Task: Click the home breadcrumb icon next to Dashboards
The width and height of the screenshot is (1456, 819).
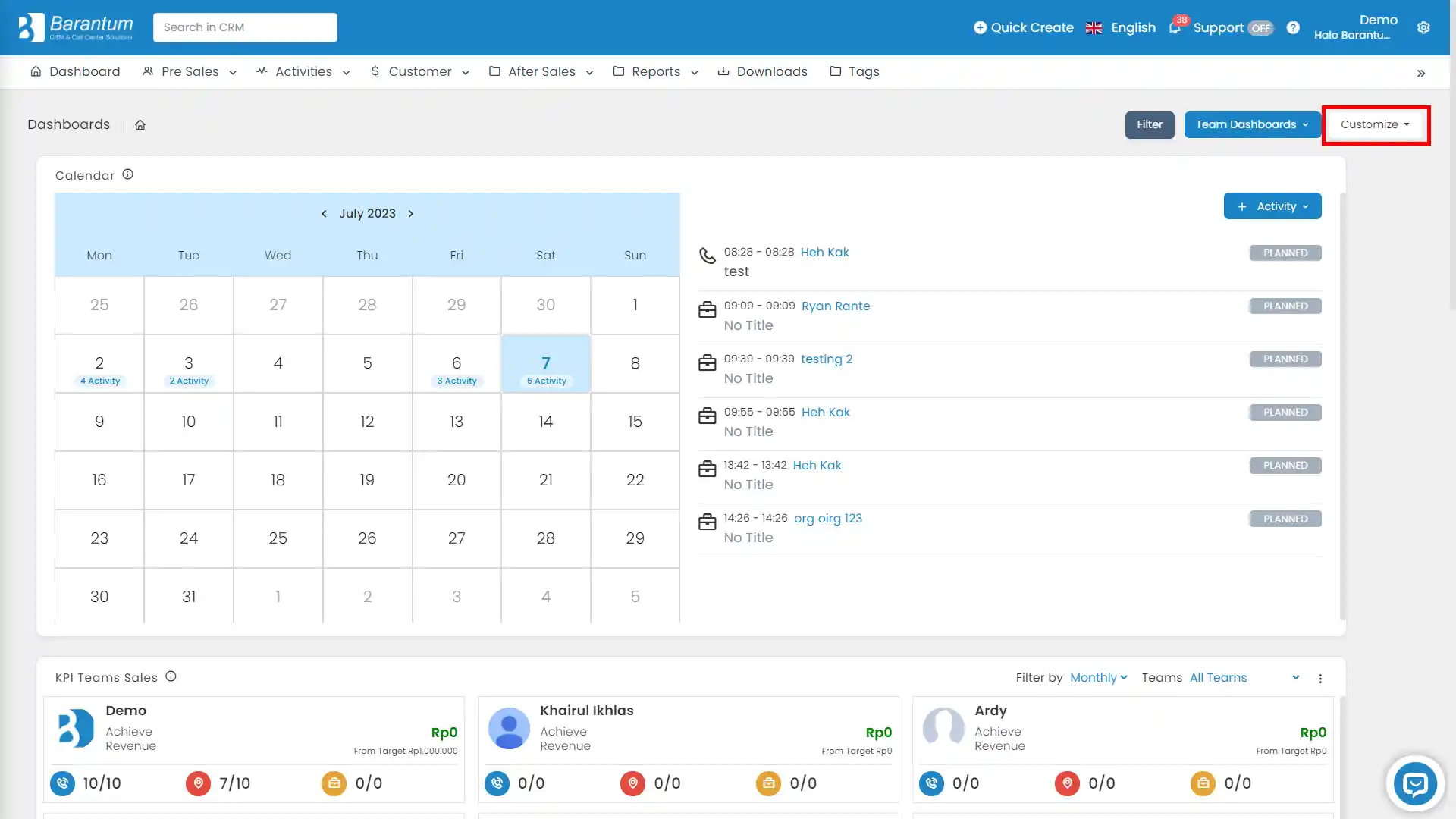Action: (140, 124)
